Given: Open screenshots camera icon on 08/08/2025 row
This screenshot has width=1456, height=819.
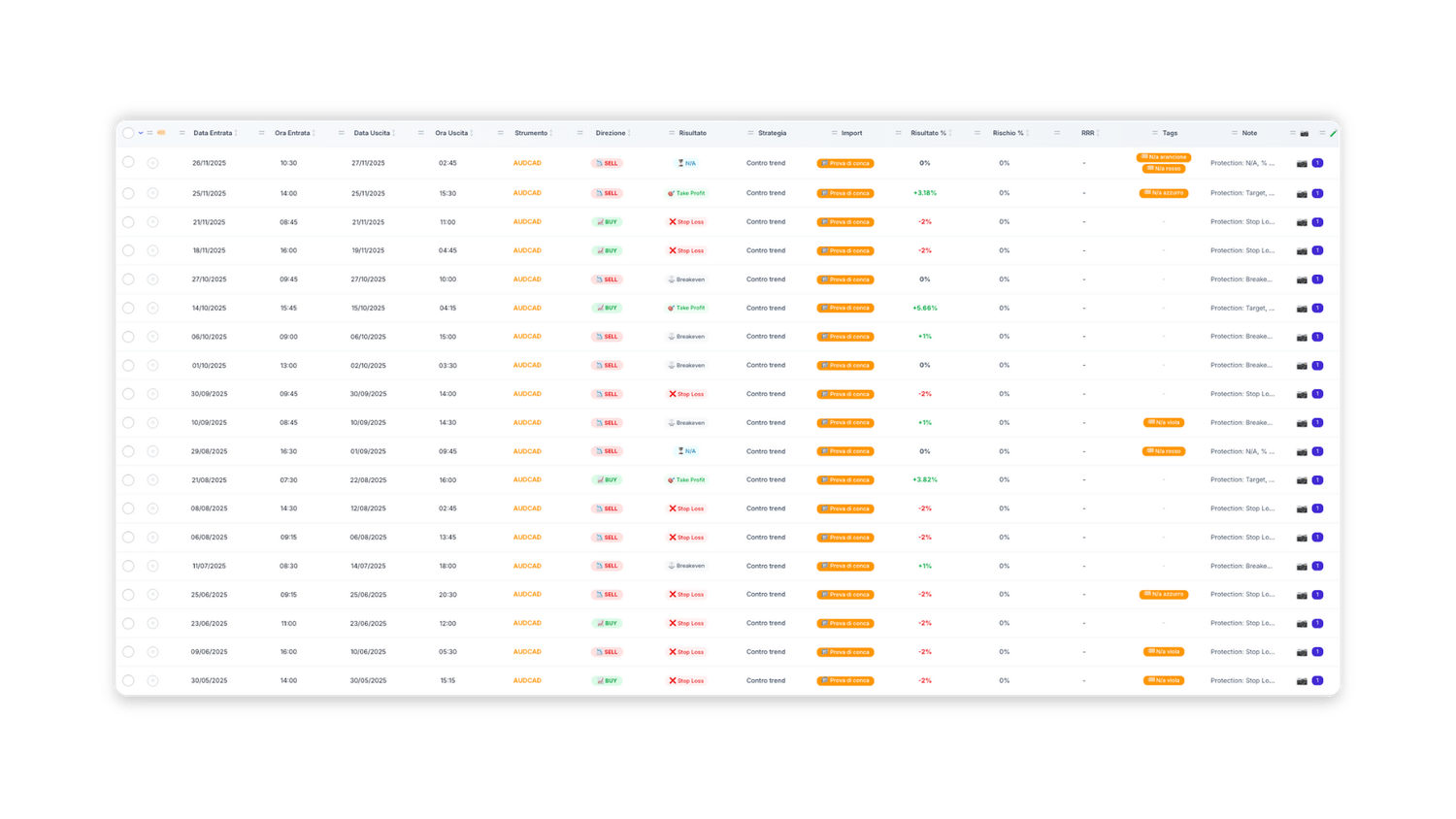Looking at the screenshot, I should click(1302, 508).
